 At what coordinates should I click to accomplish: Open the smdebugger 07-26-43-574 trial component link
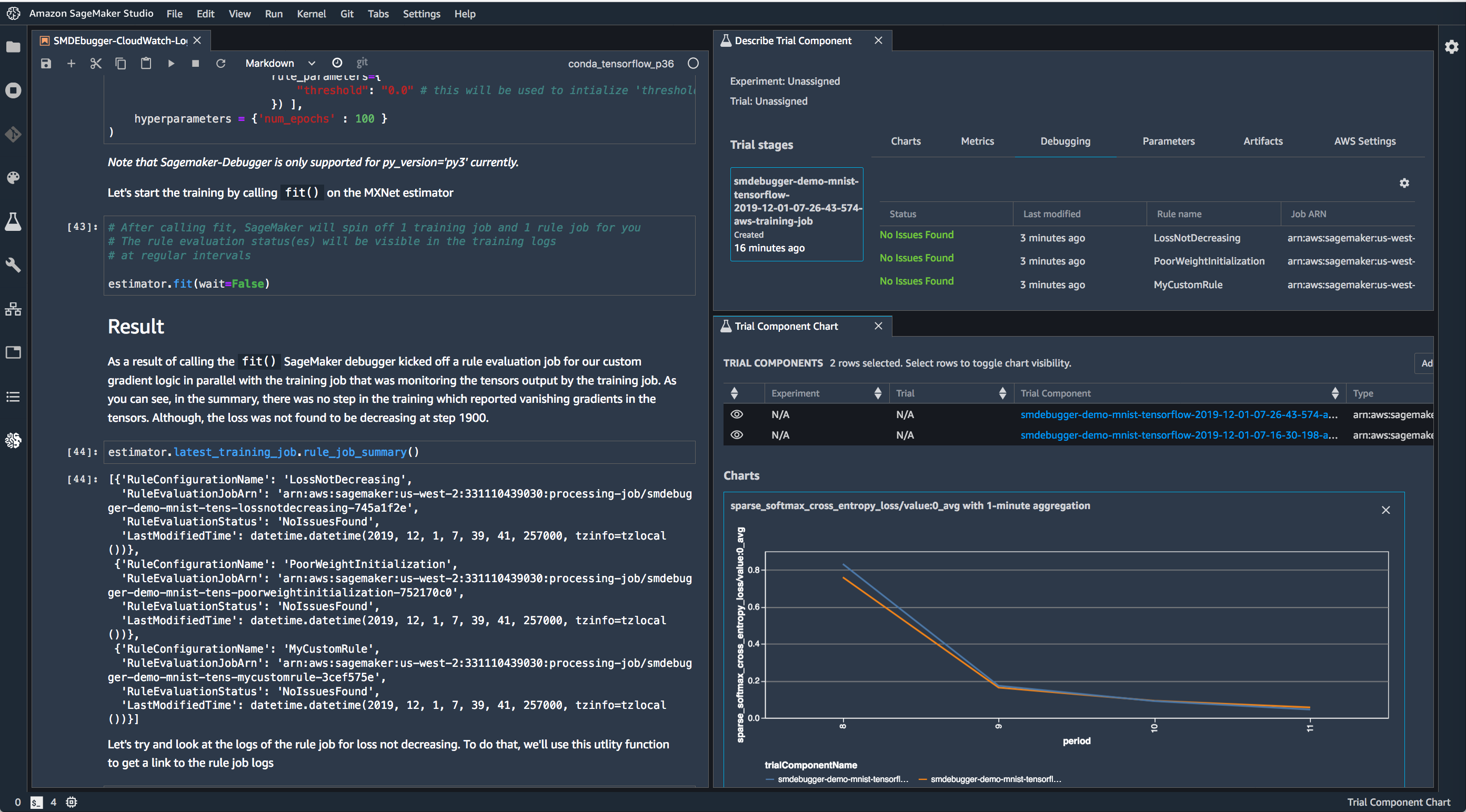coord(1178,414)
